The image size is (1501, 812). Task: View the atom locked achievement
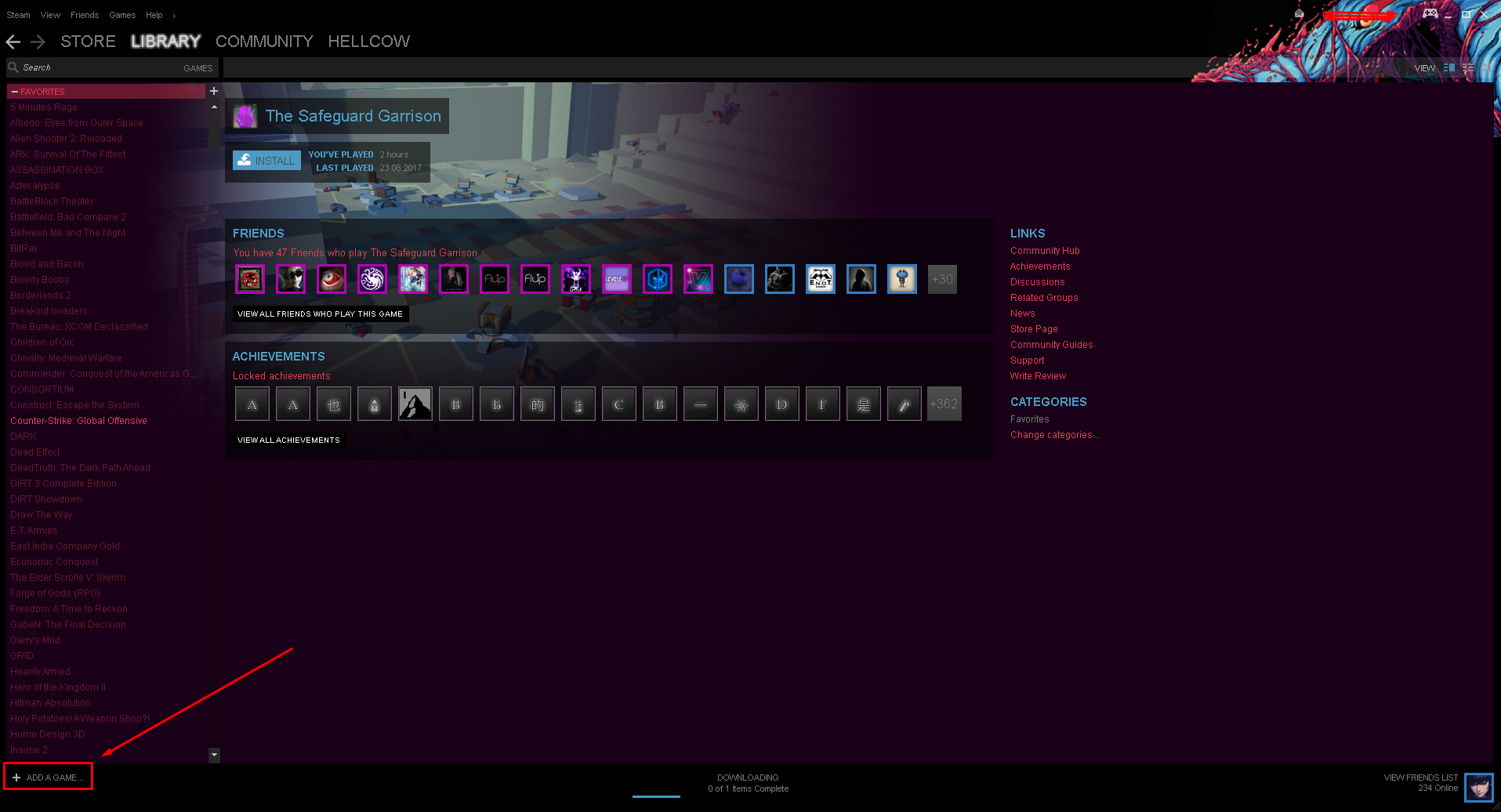tap(741, 404)
